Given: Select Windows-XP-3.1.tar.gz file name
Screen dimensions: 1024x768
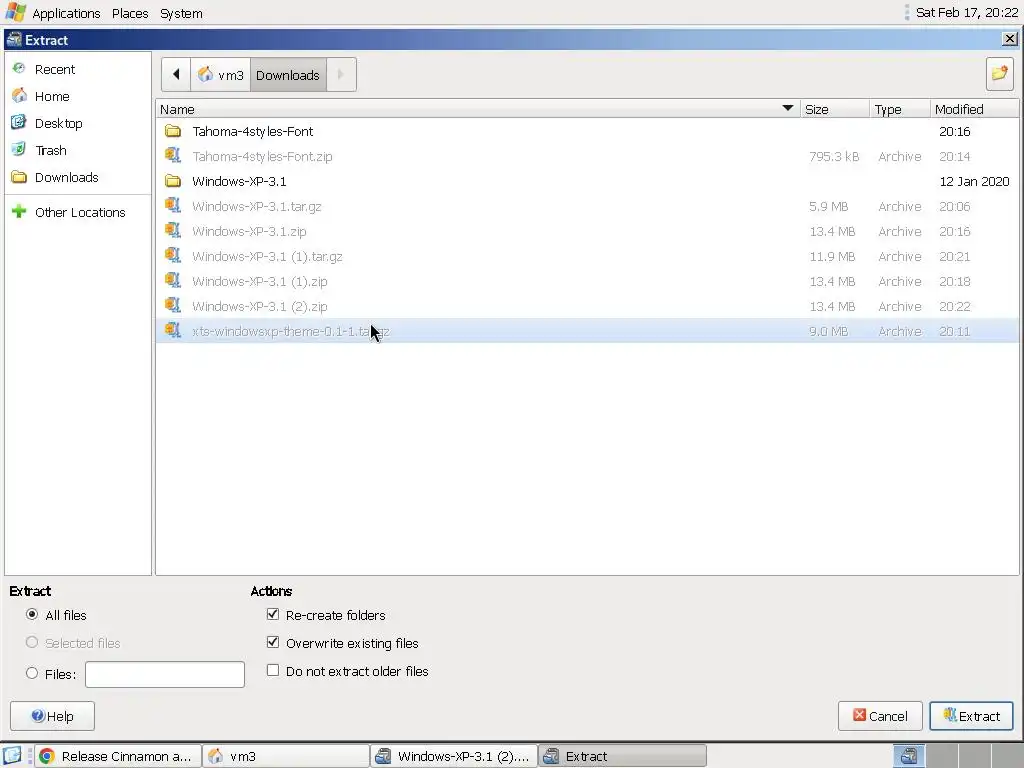Looking at the screenshot, I should (257, 206).
